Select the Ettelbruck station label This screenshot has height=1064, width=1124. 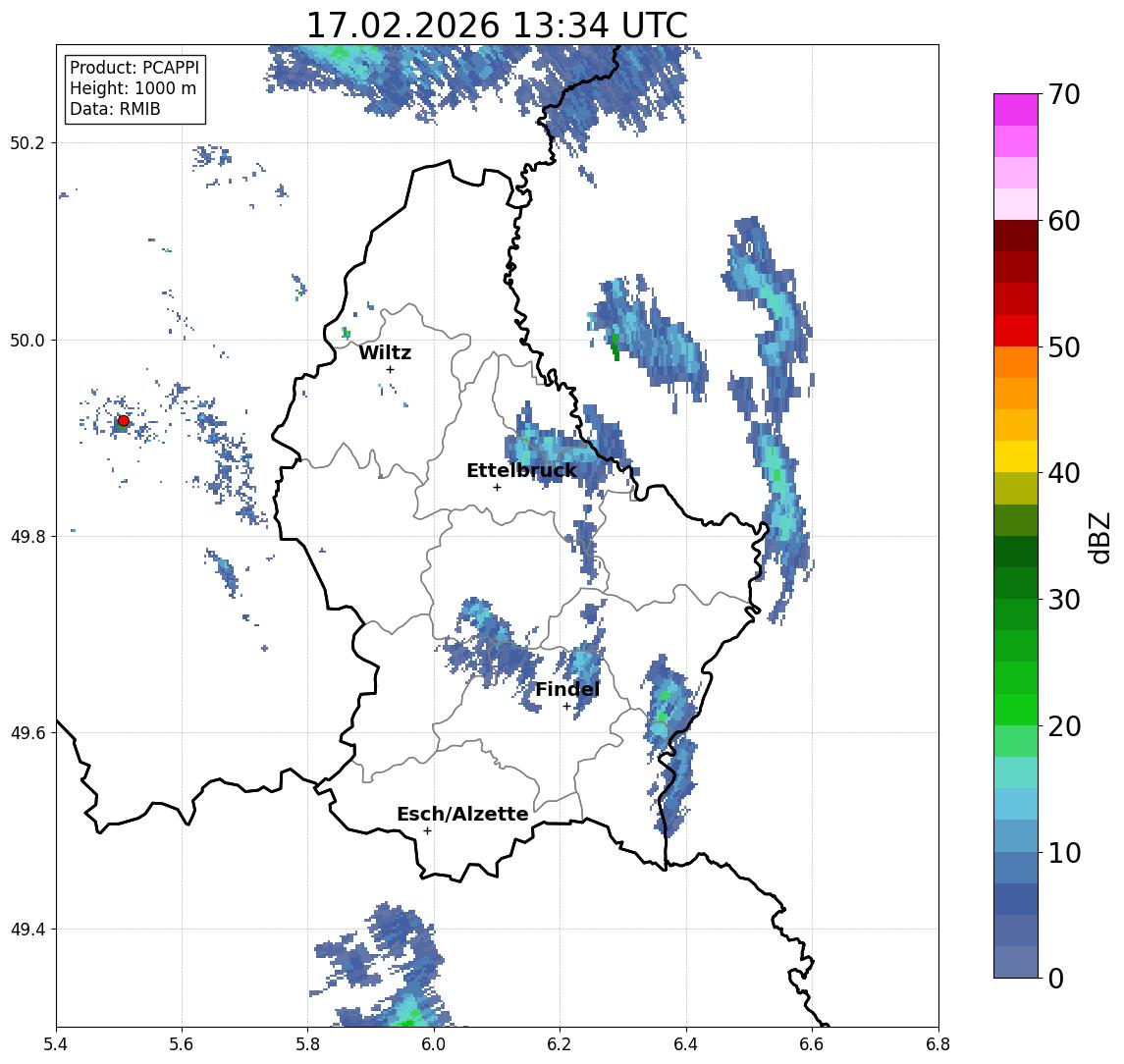[x=522, y=470]
